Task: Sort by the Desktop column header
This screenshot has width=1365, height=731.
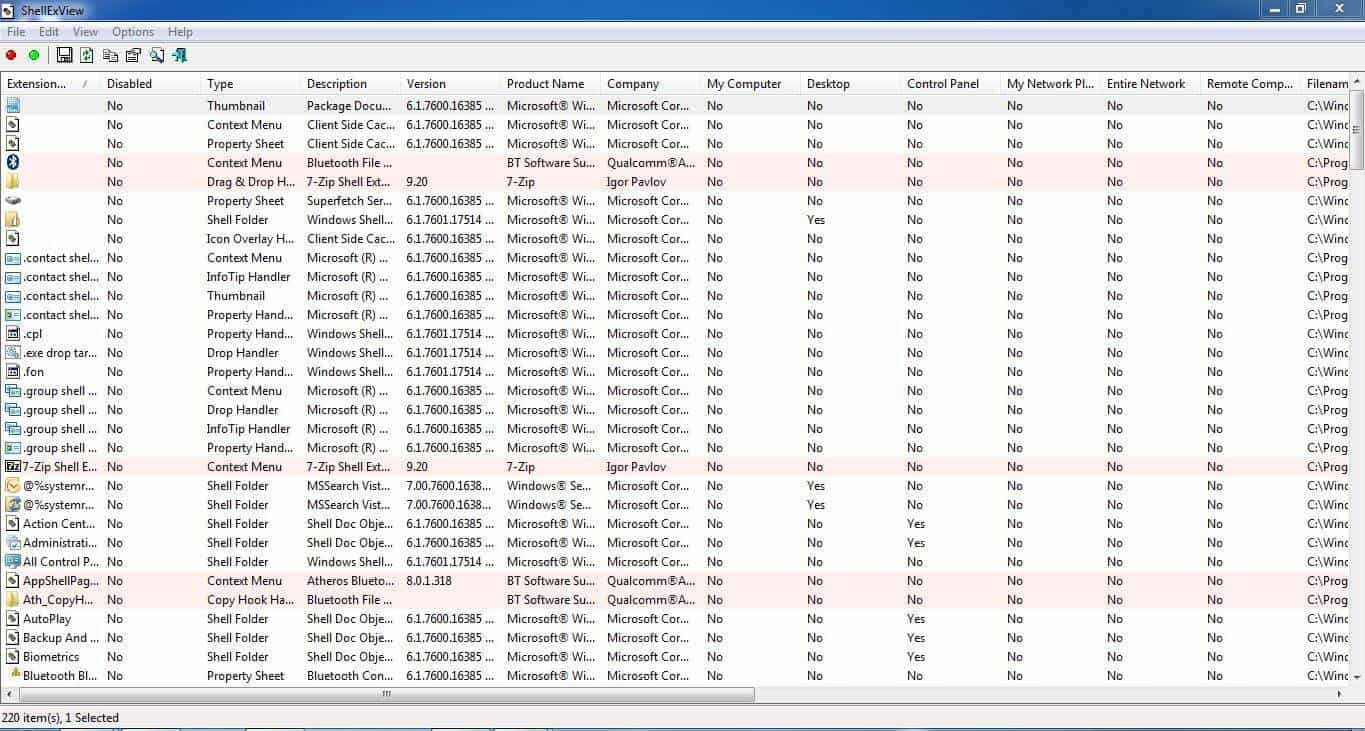Action: [850, 84]
